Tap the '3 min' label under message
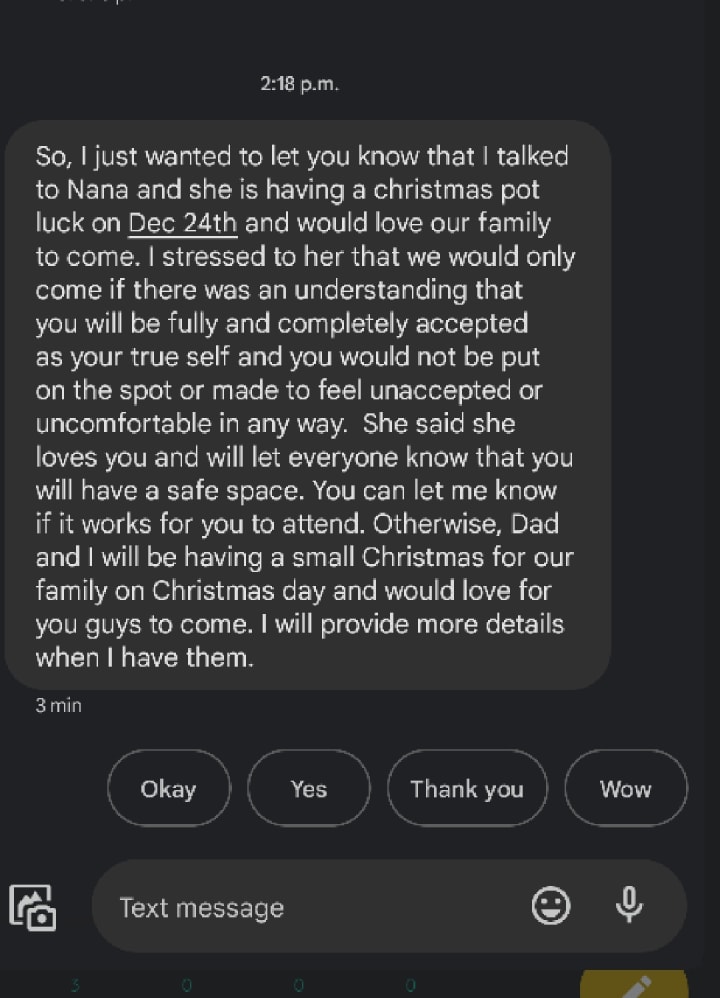Image resolution: width=720 pixels, height=998 pixels. pos(59,705)
